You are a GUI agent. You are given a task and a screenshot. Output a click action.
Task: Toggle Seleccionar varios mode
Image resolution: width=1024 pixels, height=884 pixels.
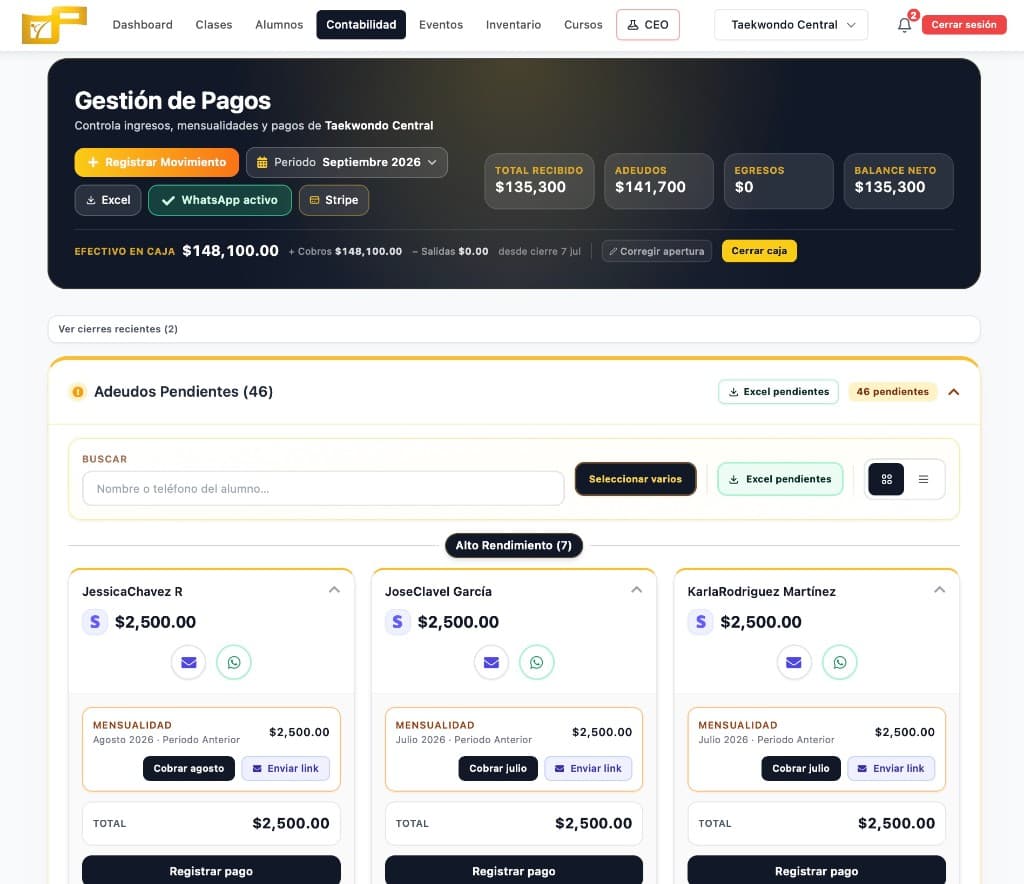(x=635, y=479)
